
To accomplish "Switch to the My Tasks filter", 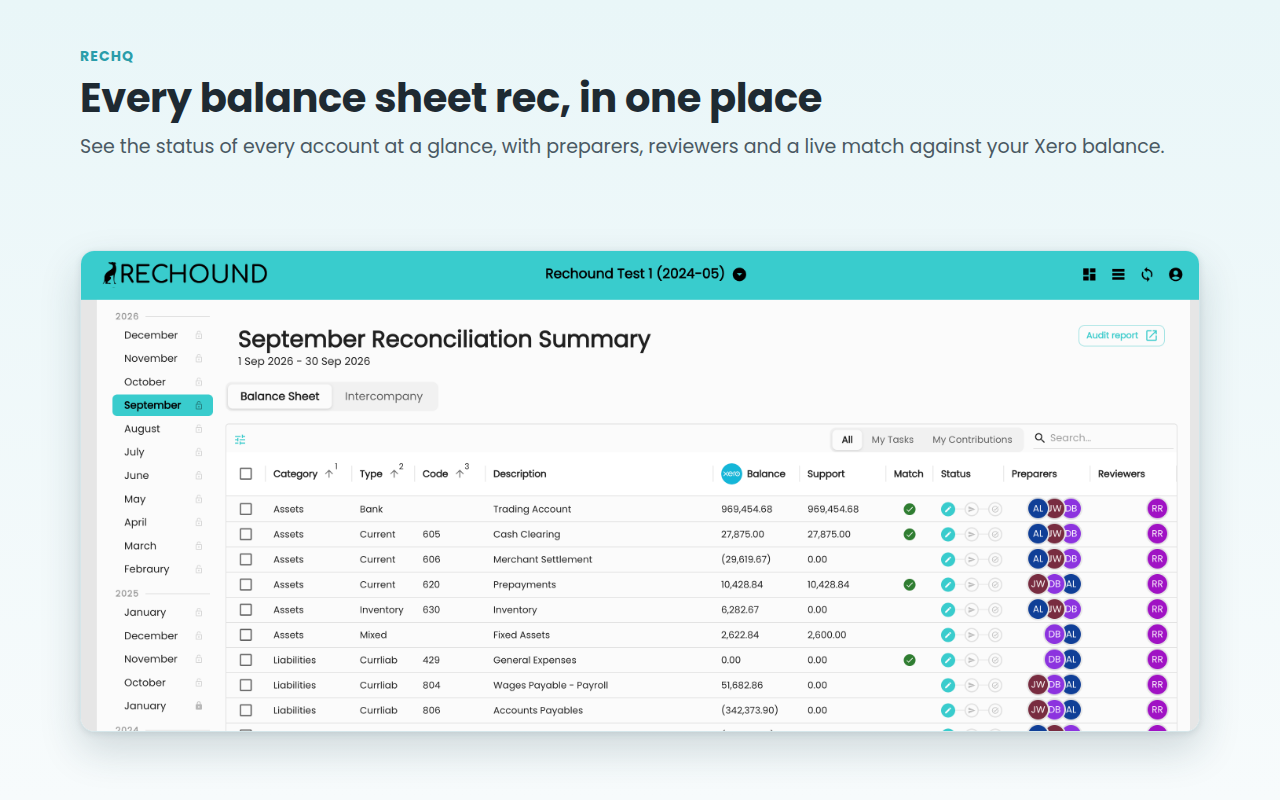I will (x=892, y=439).
